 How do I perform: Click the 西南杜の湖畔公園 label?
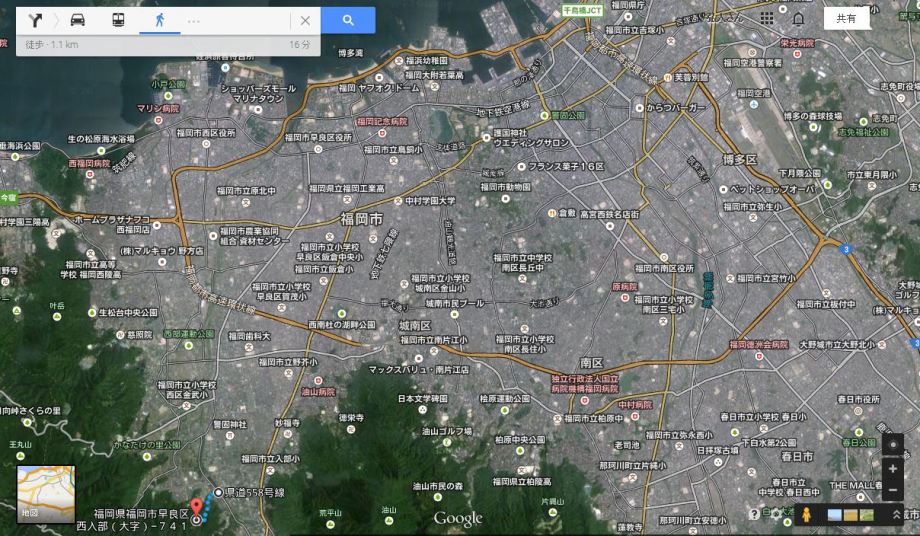click(342, 325)
